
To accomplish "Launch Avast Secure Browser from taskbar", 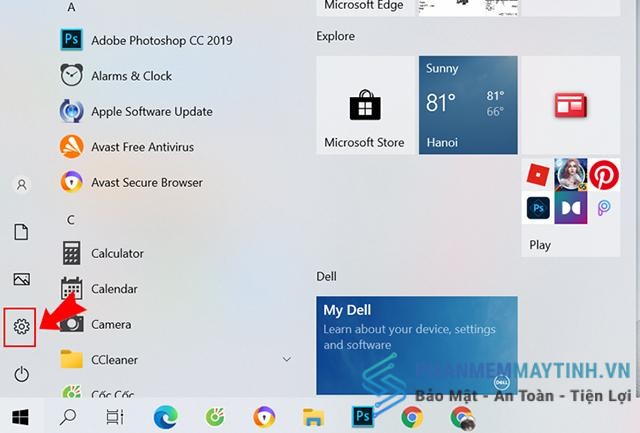I will 264,417.
